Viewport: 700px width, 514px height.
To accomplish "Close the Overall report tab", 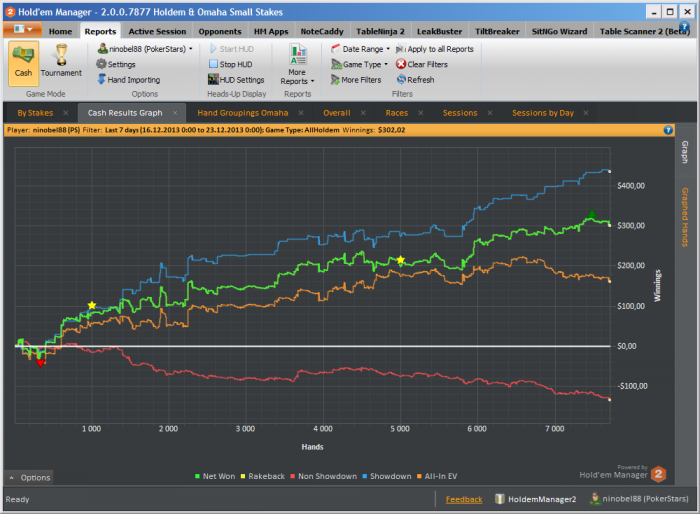I will (363, 113).
